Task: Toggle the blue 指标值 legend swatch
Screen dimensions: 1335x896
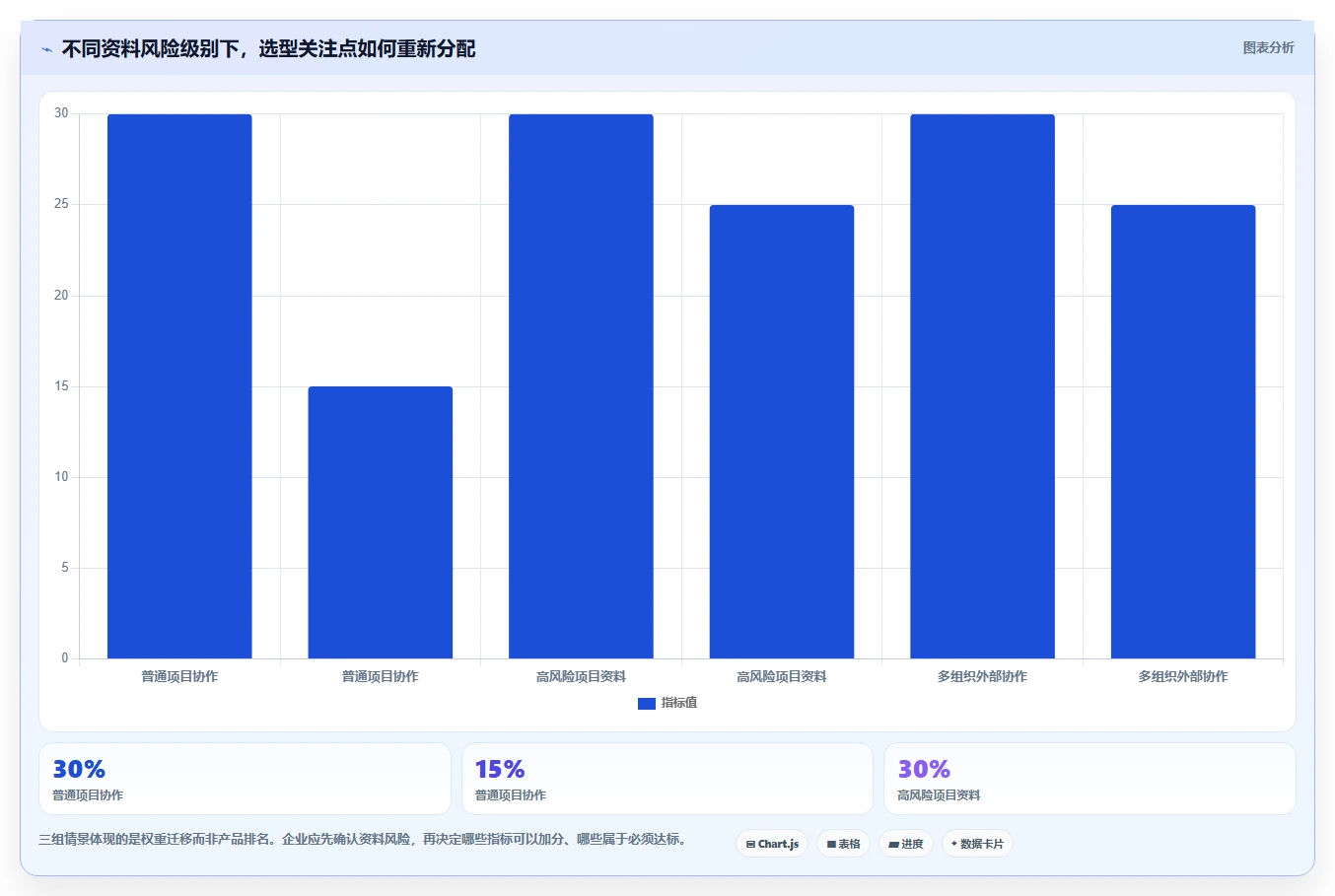Action: 647,703
